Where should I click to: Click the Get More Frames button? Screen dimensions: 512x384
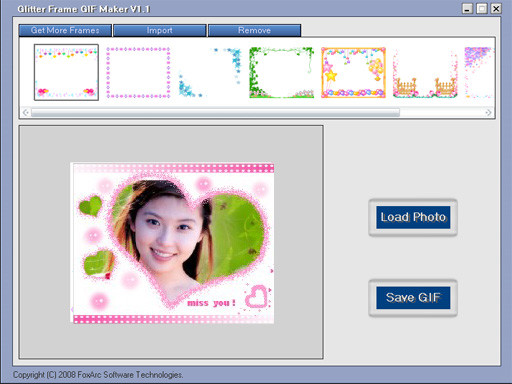[65, 30]
